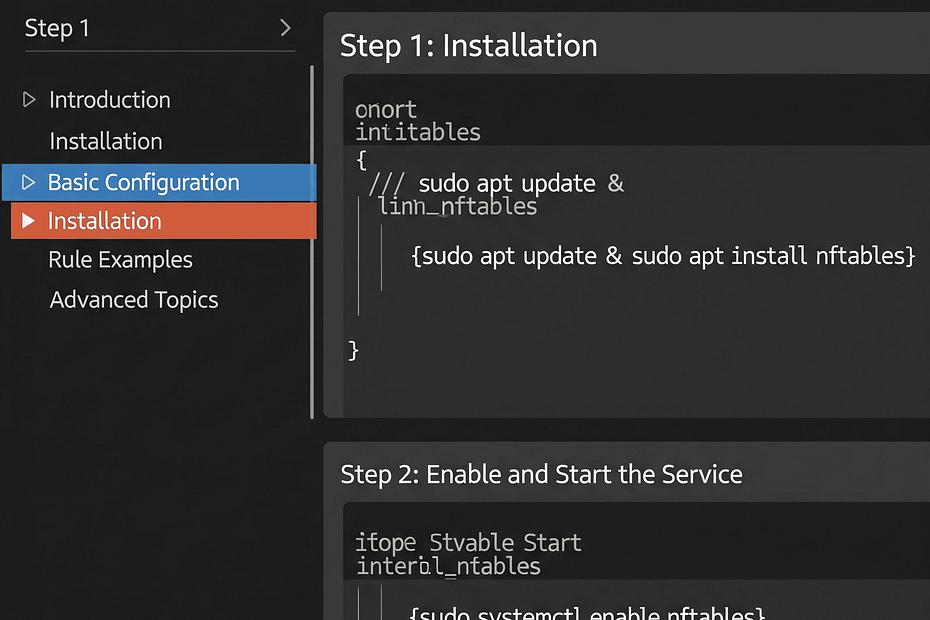
Task: Jump to Step 2: Enable and Start heading
Action: tap(541, 474)
